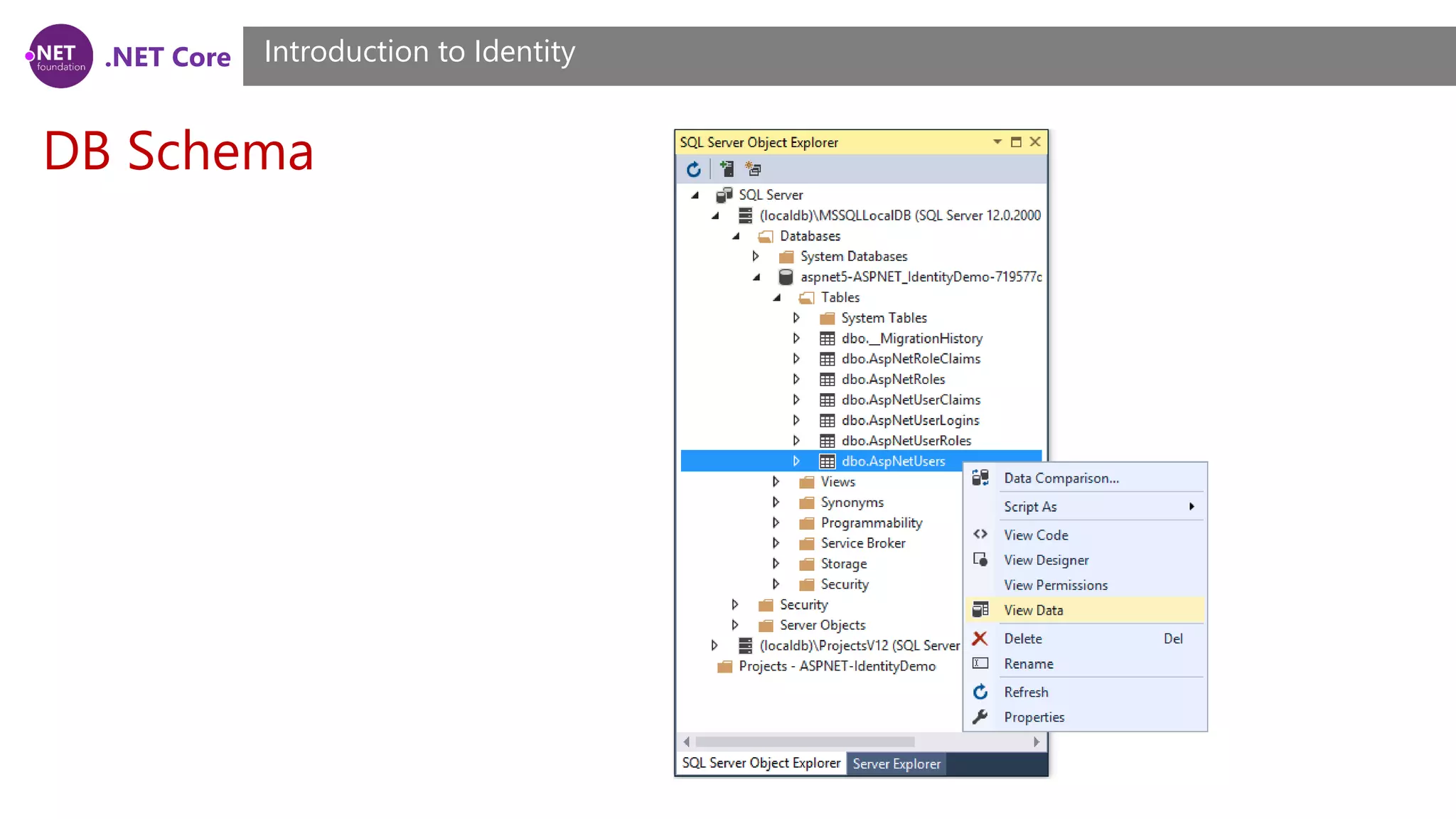Viewport: 1456px width, 819px height.
Task: Choose Properties in context menu
Action: [1085, 717]
